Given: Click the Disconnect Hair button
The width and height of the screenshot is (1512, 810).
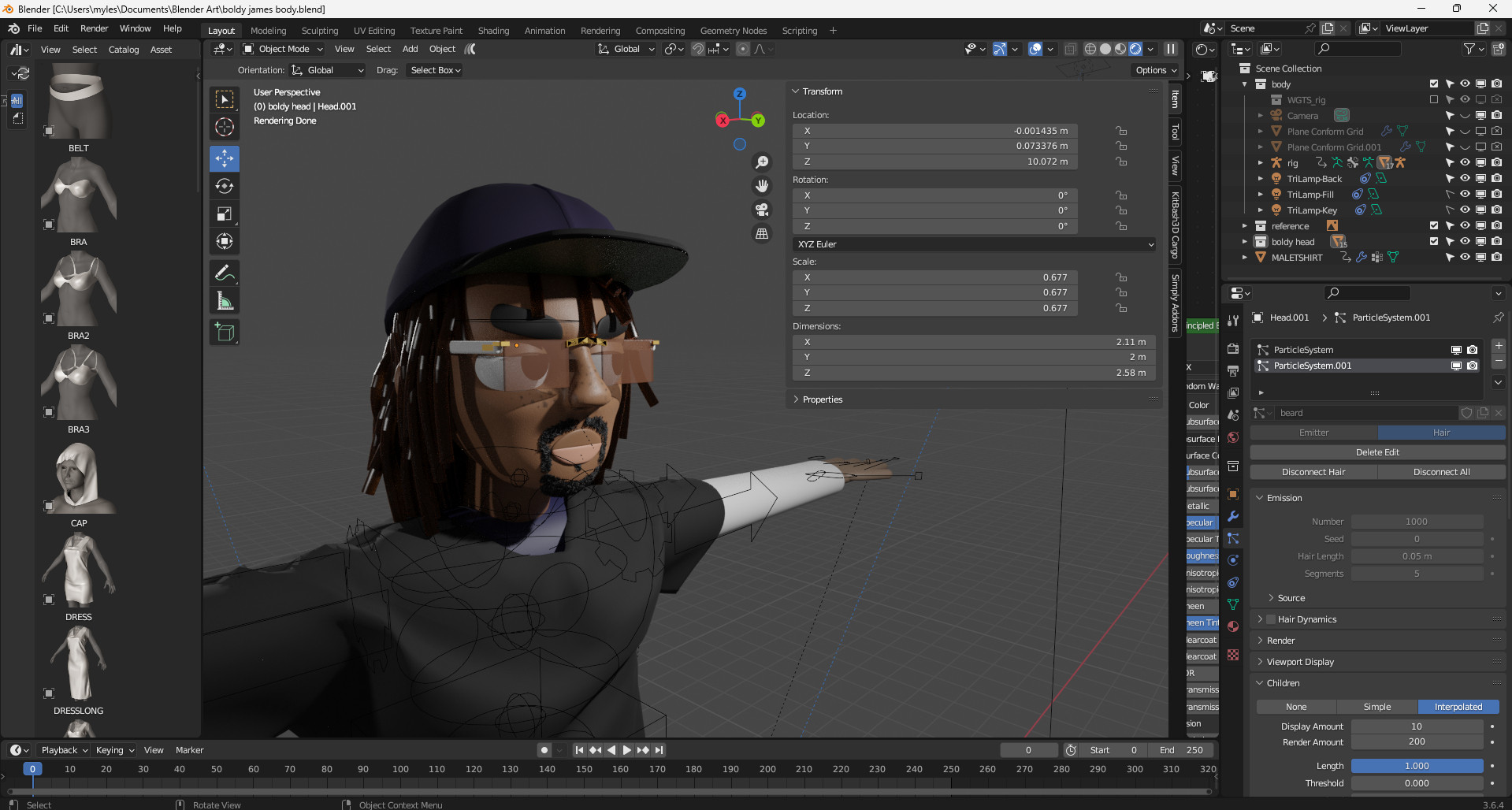Looking at the screenshot, I should pos(1313,472).
